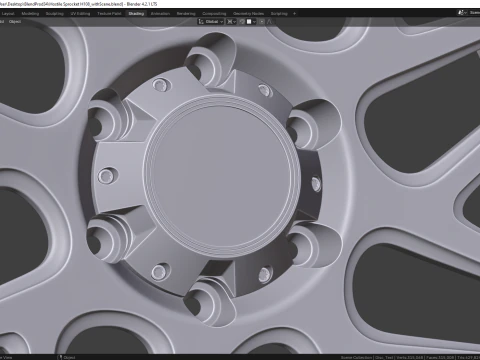
Task: Switch to the Texture Paint workspace
Action: point(109,14)
